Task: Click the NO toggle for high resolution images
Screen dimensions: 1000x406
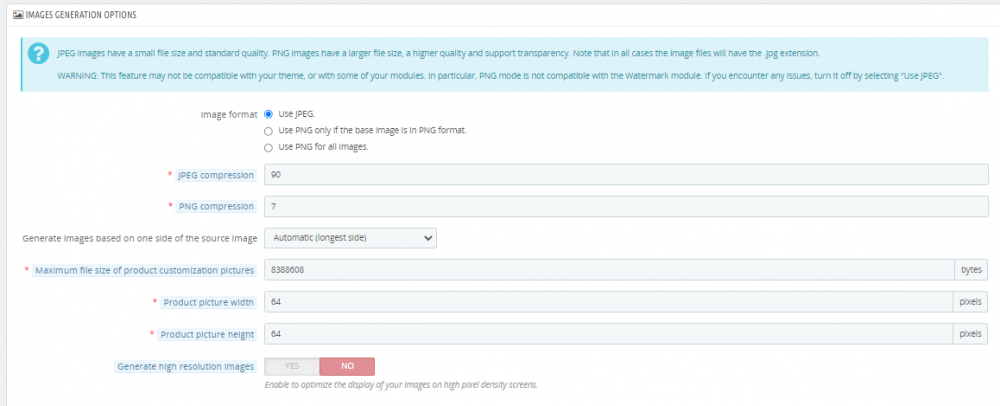Action: [x=347, y=366]
